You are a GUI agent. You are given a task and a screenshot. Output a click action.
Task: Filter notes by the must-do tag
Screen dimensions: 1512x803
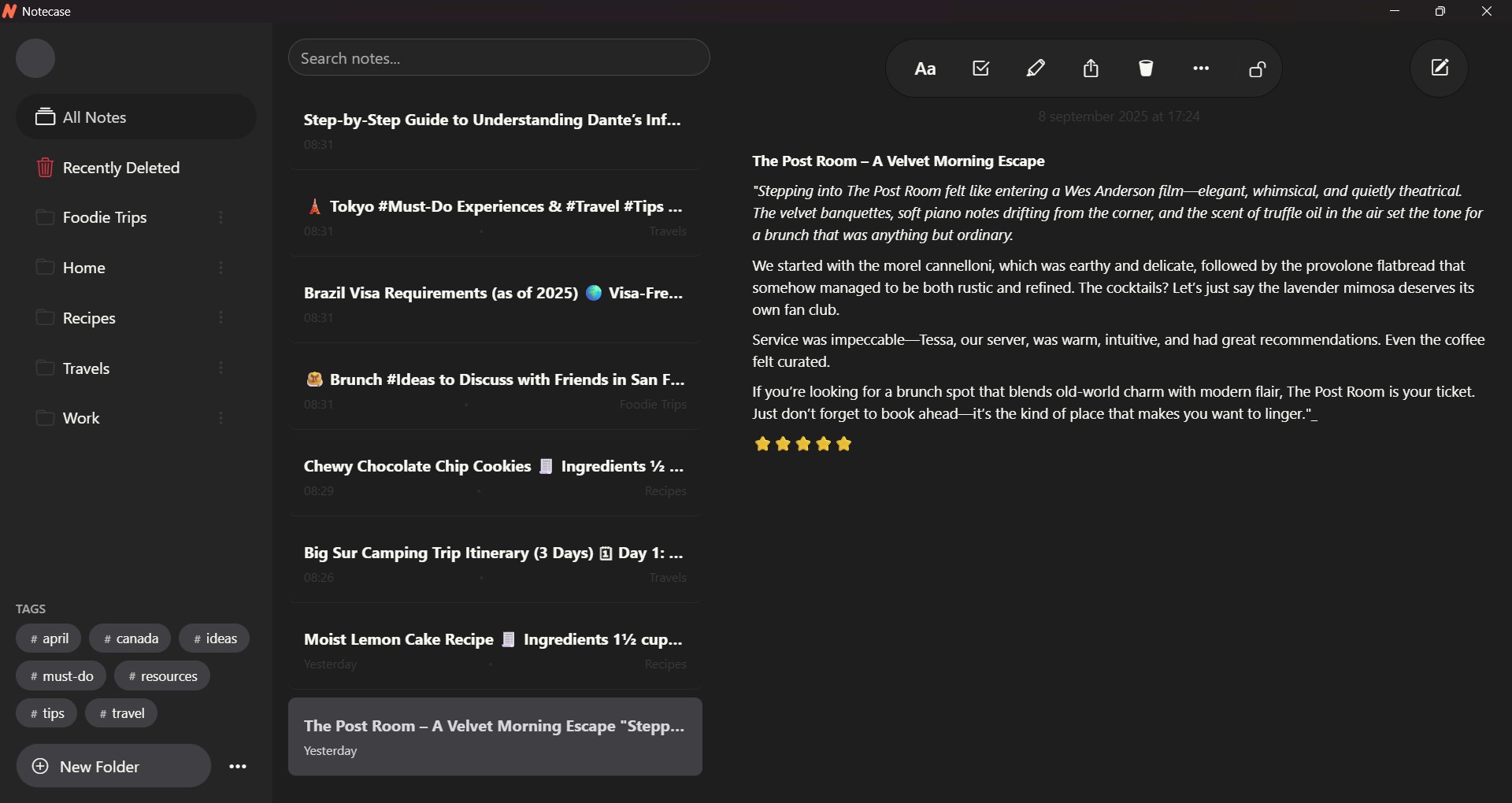(x=61, y=675)
